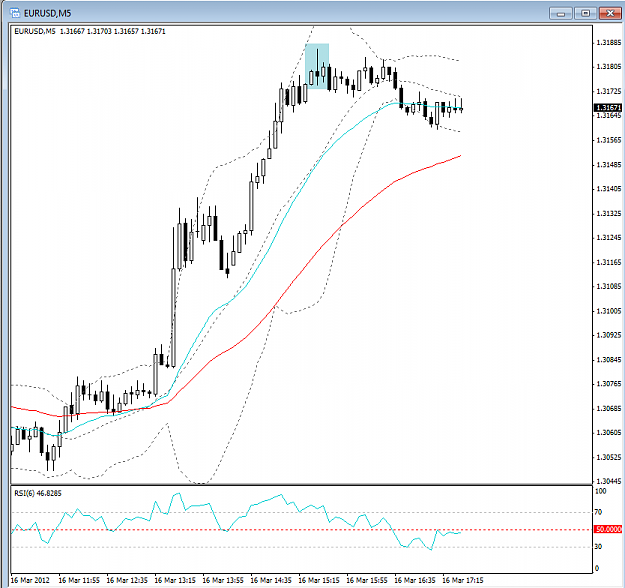Click the time axis label '16 Mar 11:55'
Screen dimensions: 625x588
point(79,580)
